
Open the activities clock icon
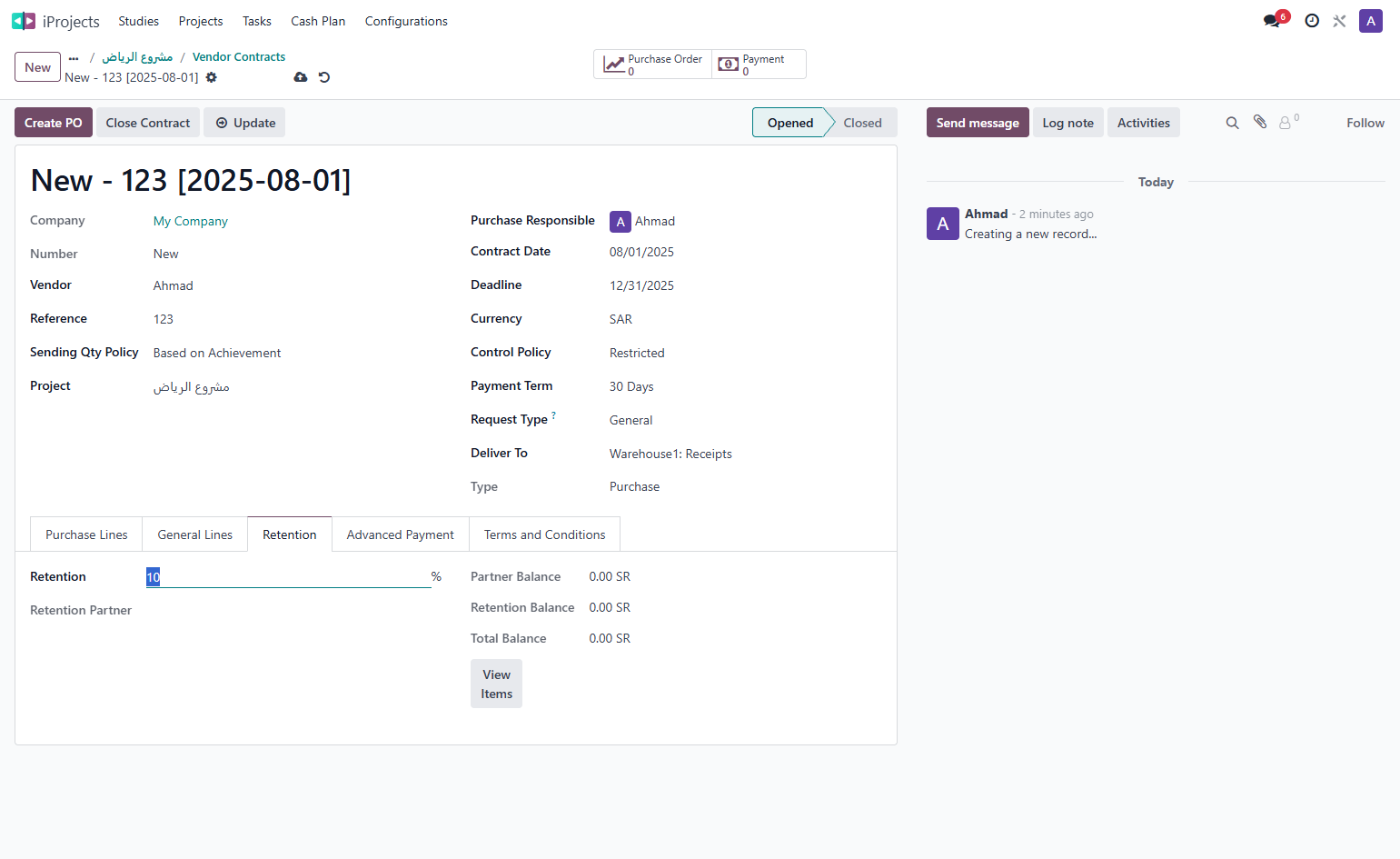[x=1312, y=21]
